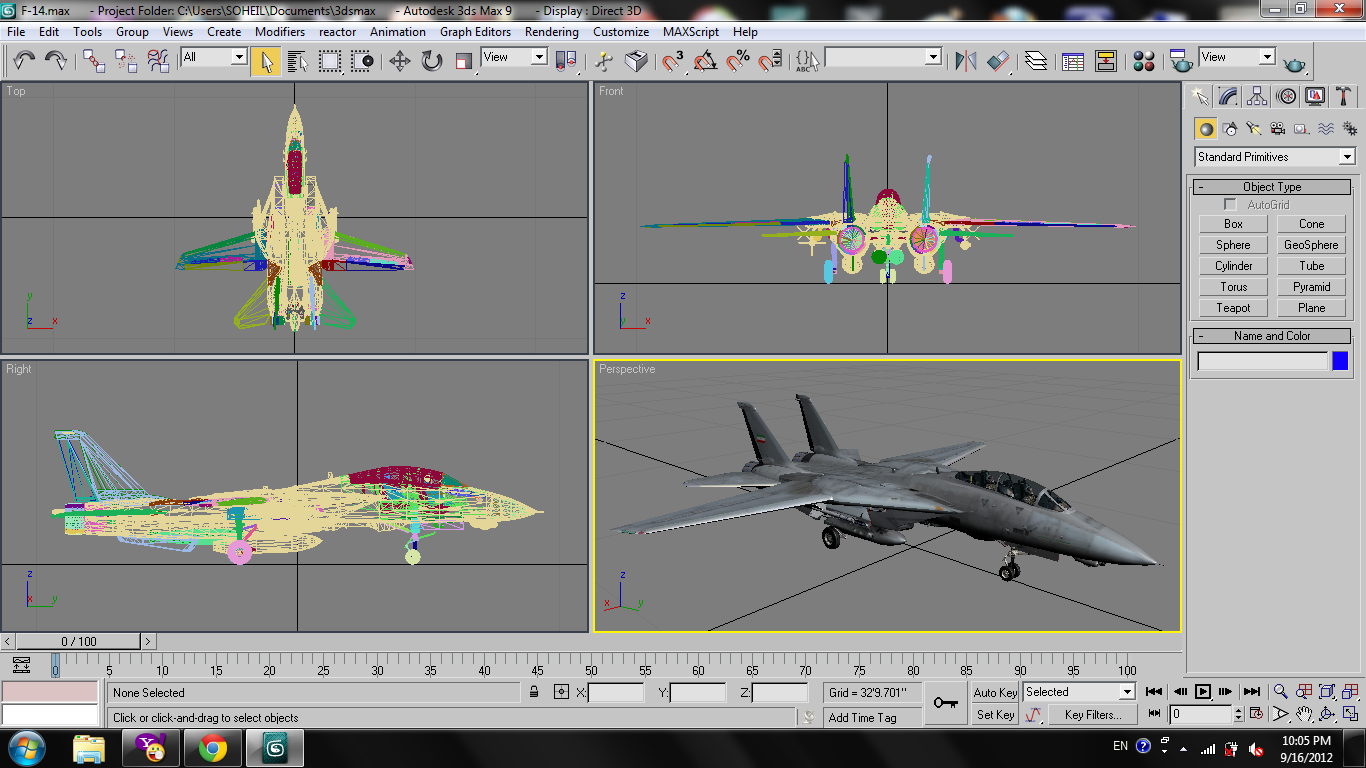Activate the Select and Move tool

(x=400, y=61)
